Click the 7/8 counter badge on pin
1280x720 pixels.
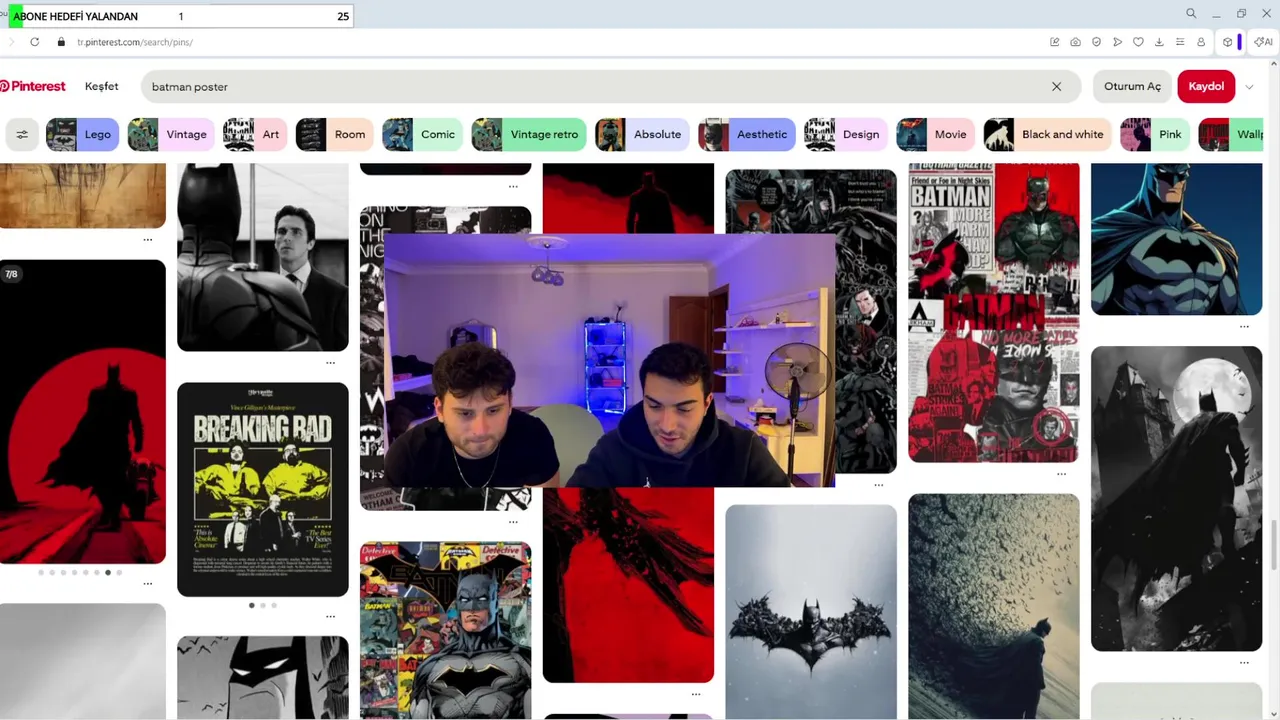pyautogui.click(x=11, y=274)
